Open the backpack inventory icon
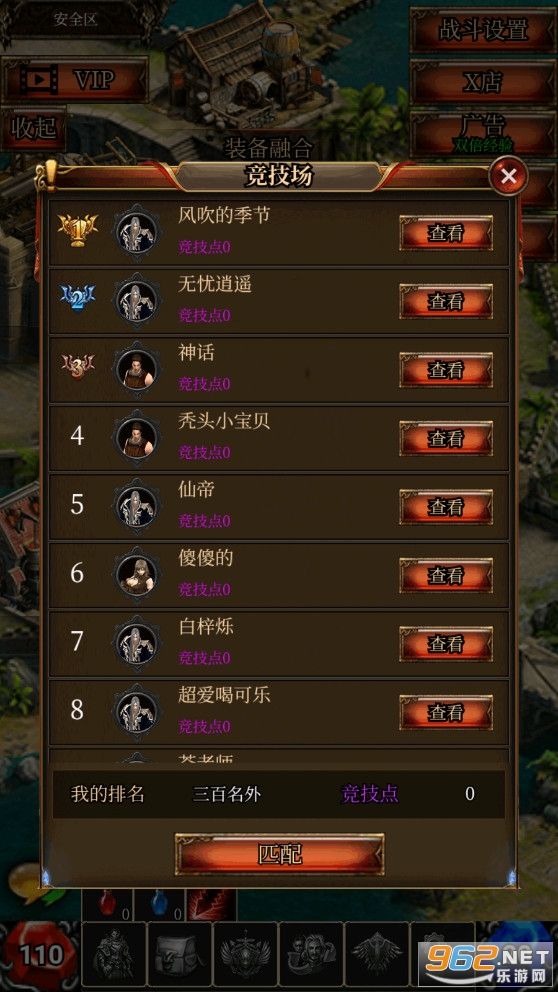 tap(179, 955)
